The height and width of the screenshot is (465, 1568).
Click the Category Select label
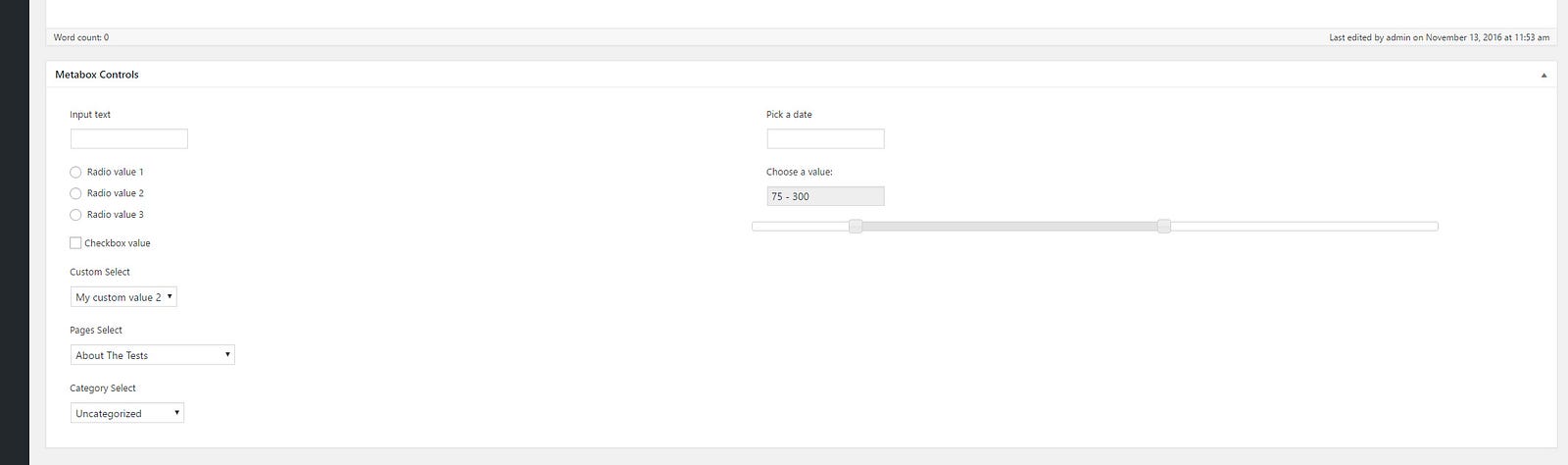coord(103,388)
